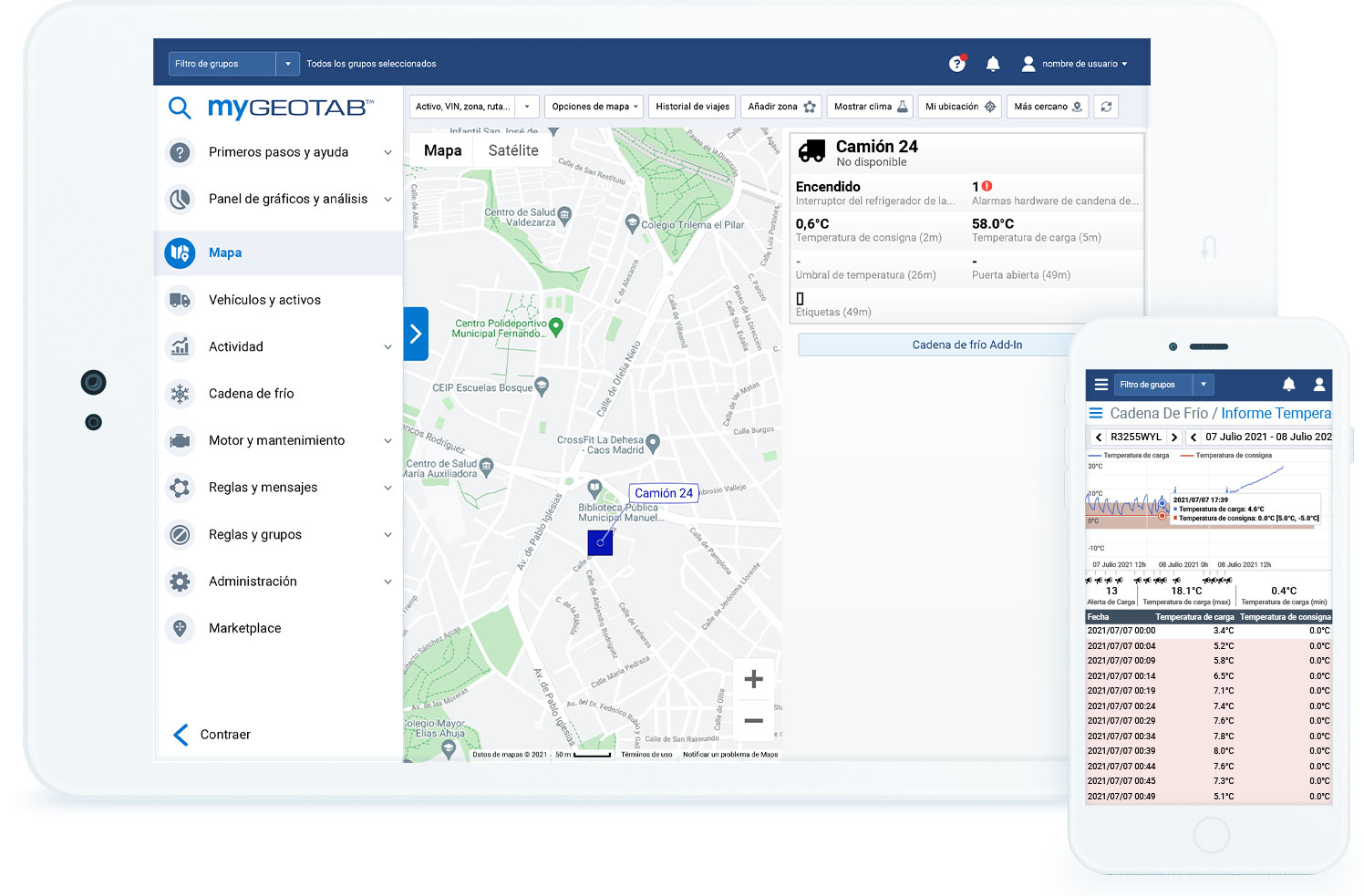This screenshot has width=1364, height=896.
Task: Open the Opciones de mapa dropdown
Action: 594,107
